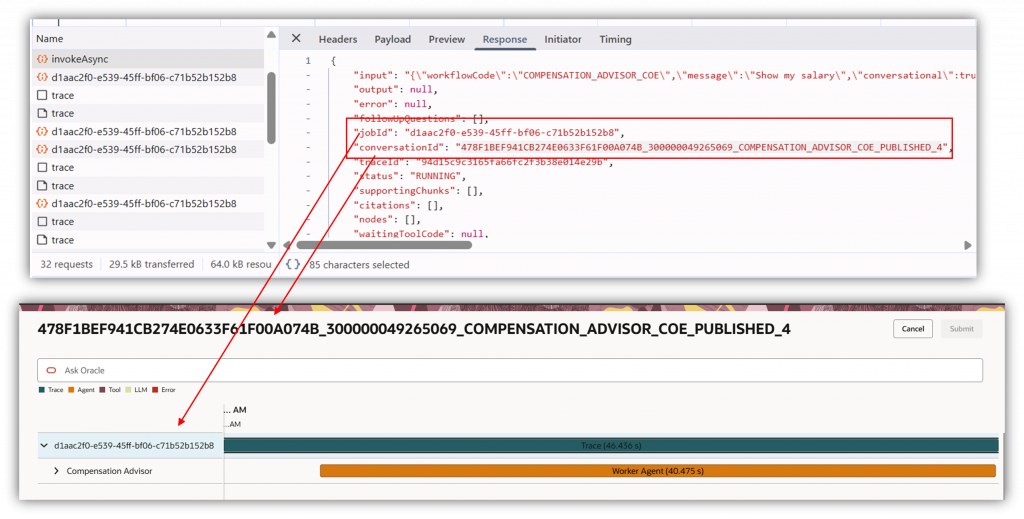Click the conversation ID page title
The height and width of the screenshot is (519, 1024).
414,329
